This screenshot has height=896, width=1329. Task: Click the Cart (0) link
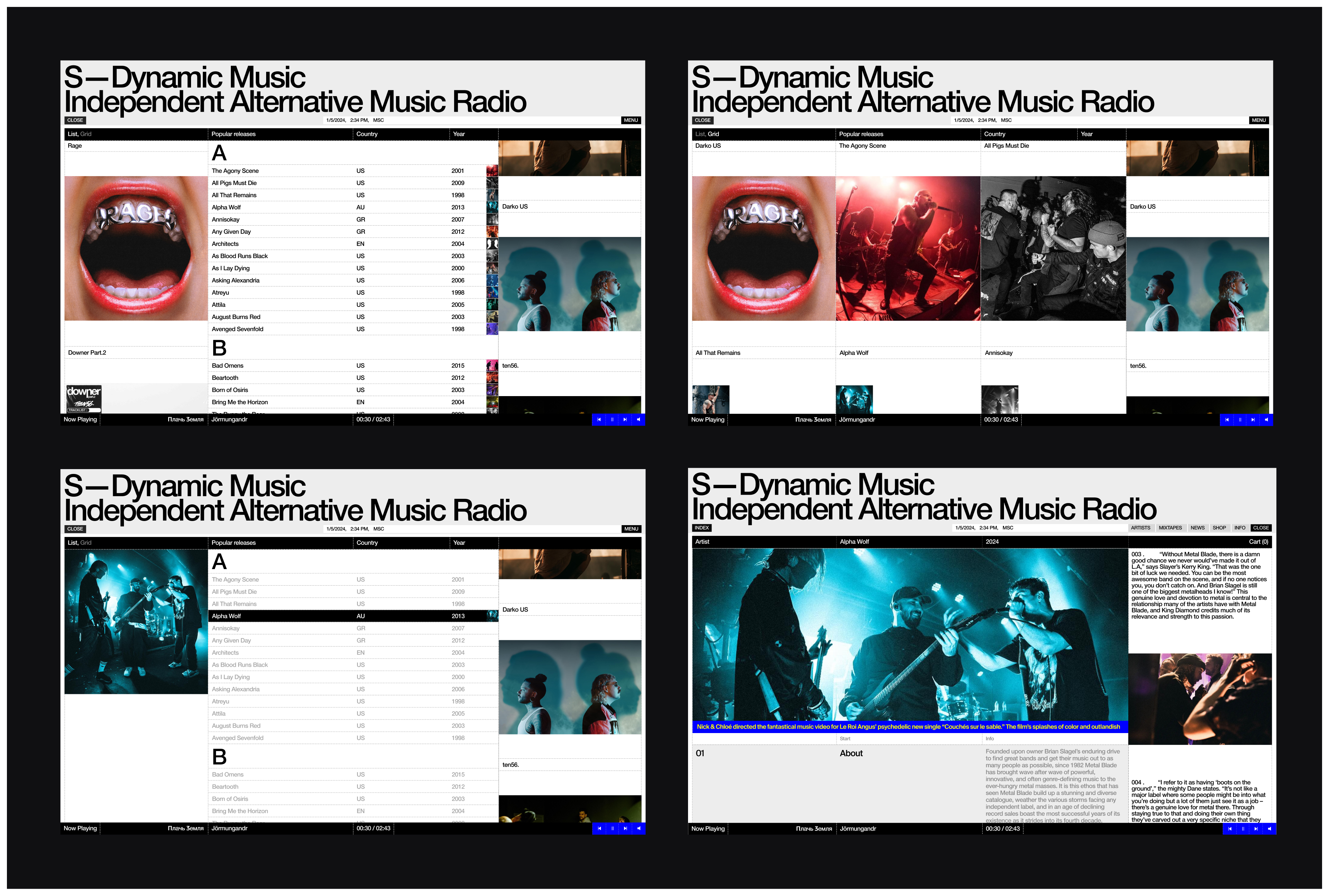tap(1258, 542)
